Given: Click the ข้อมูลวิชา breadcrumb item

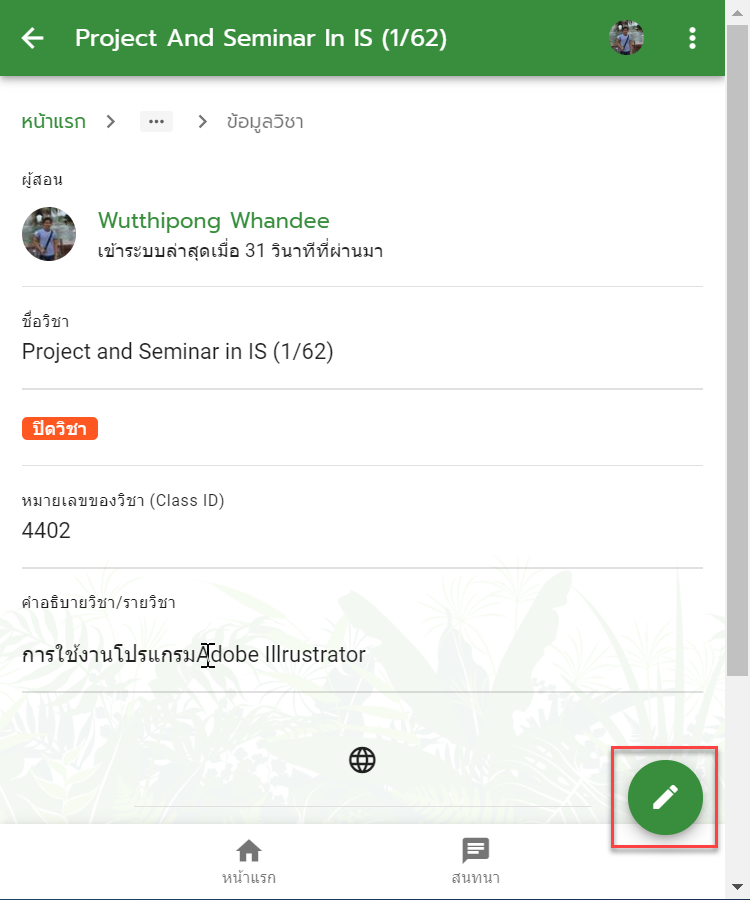Looking at the screenshot, I should (x=265, y=122).
